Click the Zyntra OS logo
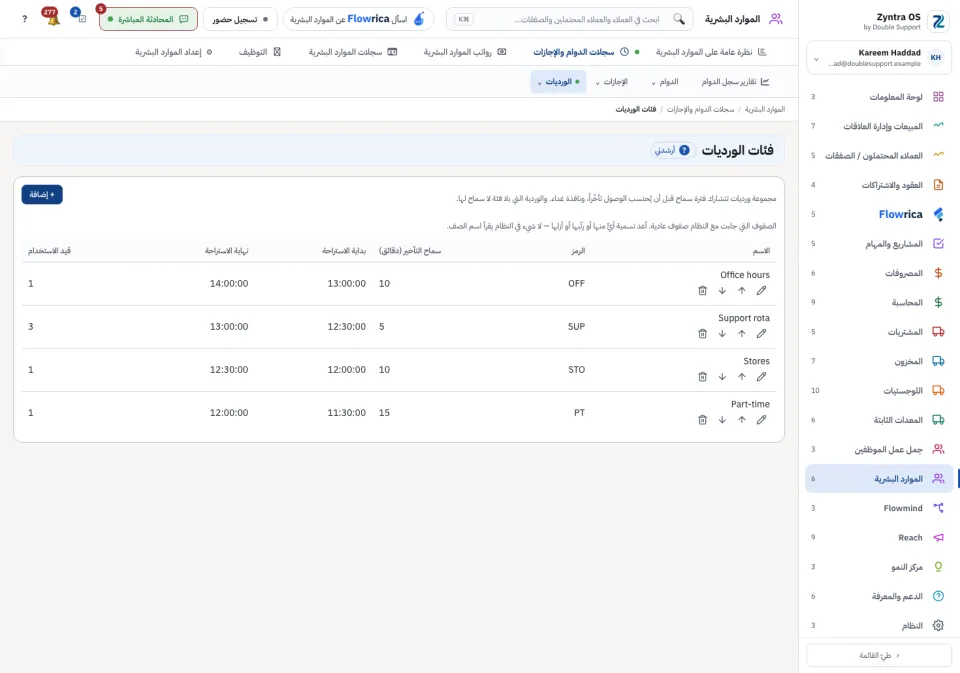 pyautogui.click(x=938, y=21)
